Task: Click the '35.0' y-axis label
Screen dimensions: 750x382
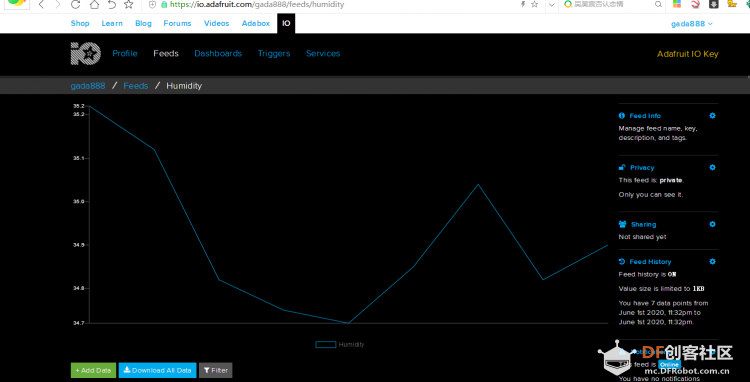Action: tap(79, 202)
